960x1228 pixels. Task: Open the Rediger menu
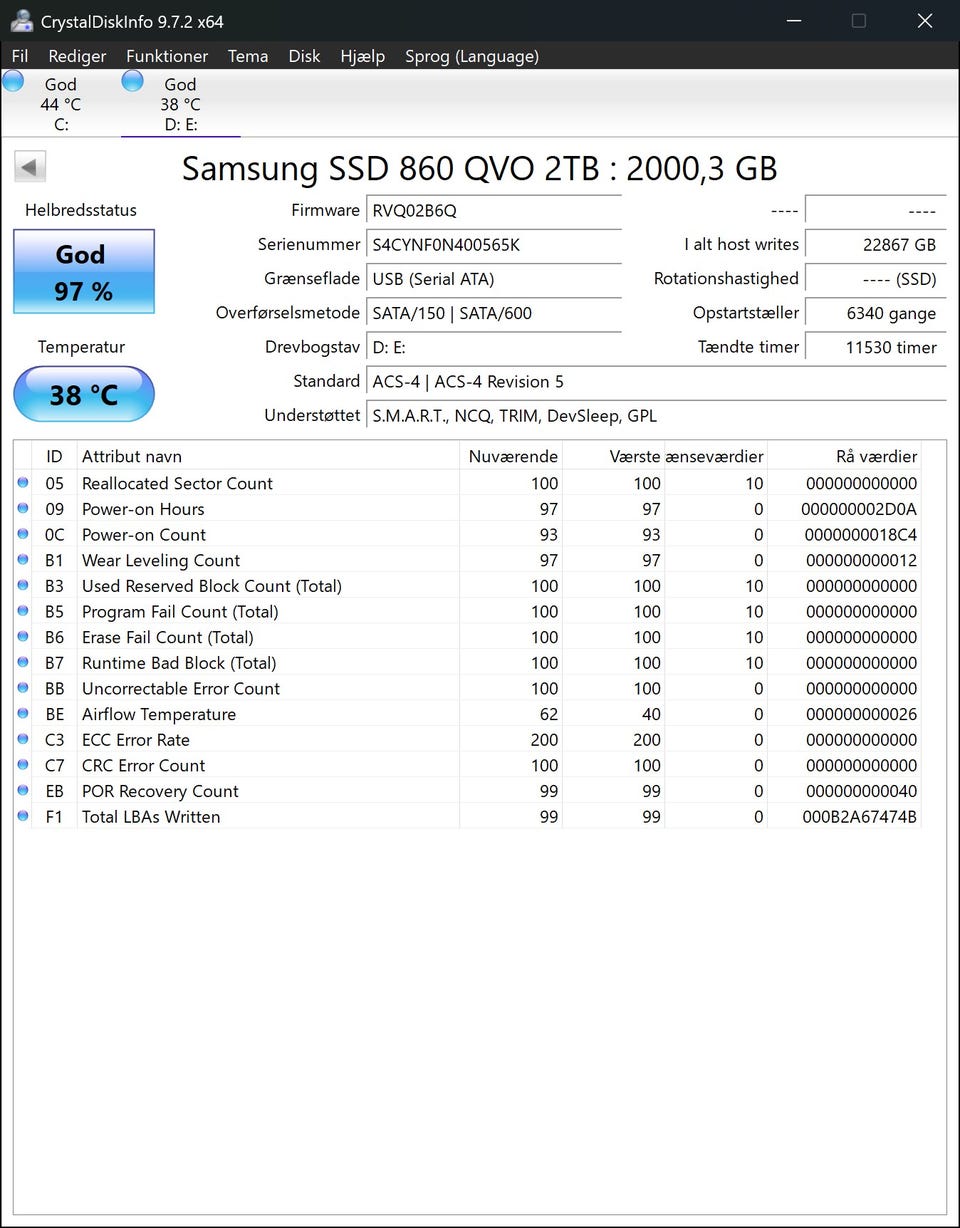click(x=77, y=56)
